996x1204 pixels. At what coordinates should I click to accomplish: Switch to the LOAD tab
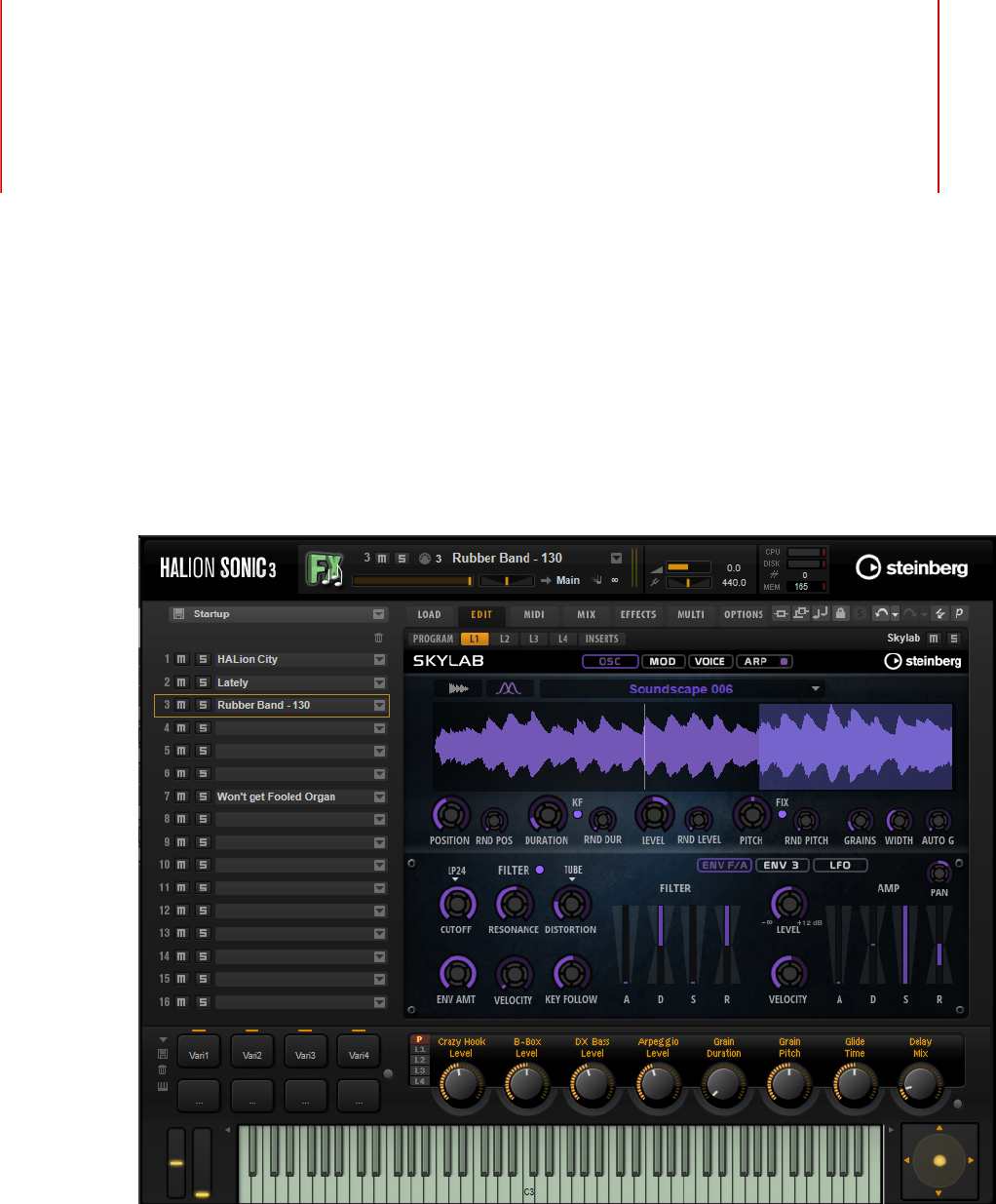(x=430, y=614)
